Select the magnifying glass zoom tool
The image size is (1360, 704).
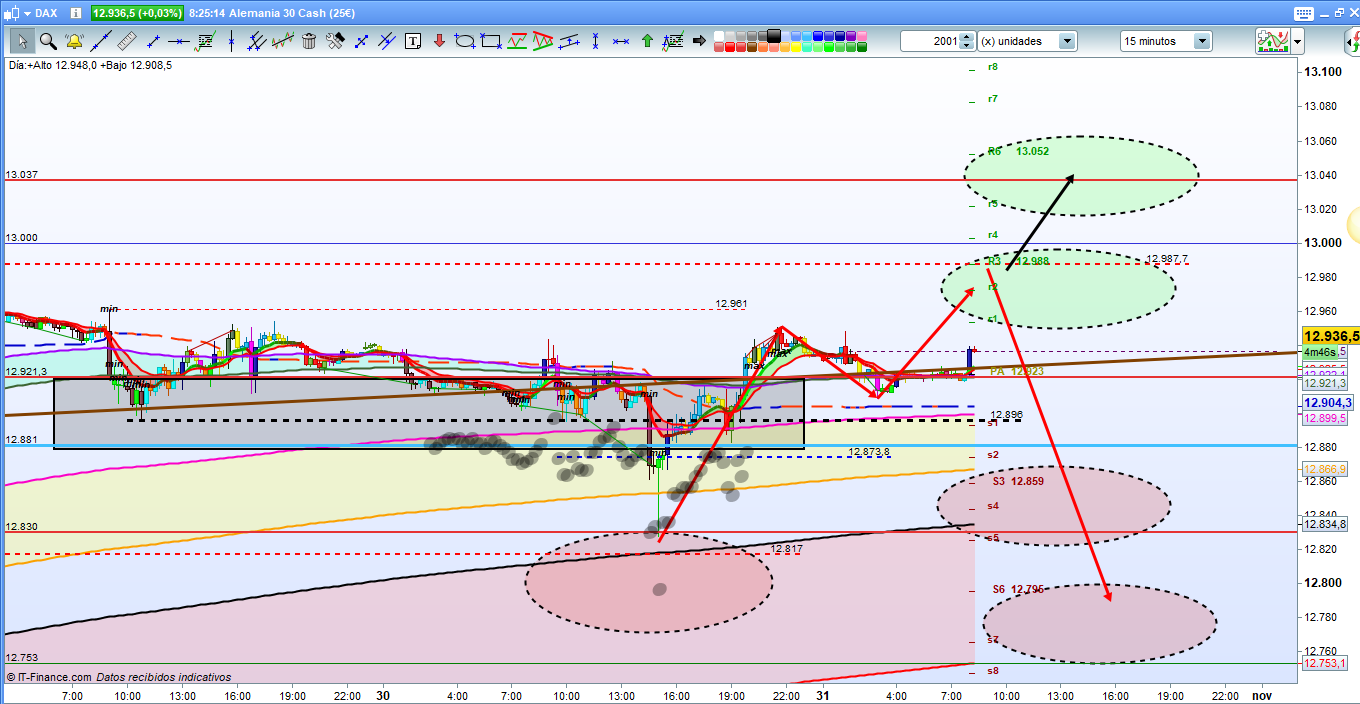(x=47, y=41)
